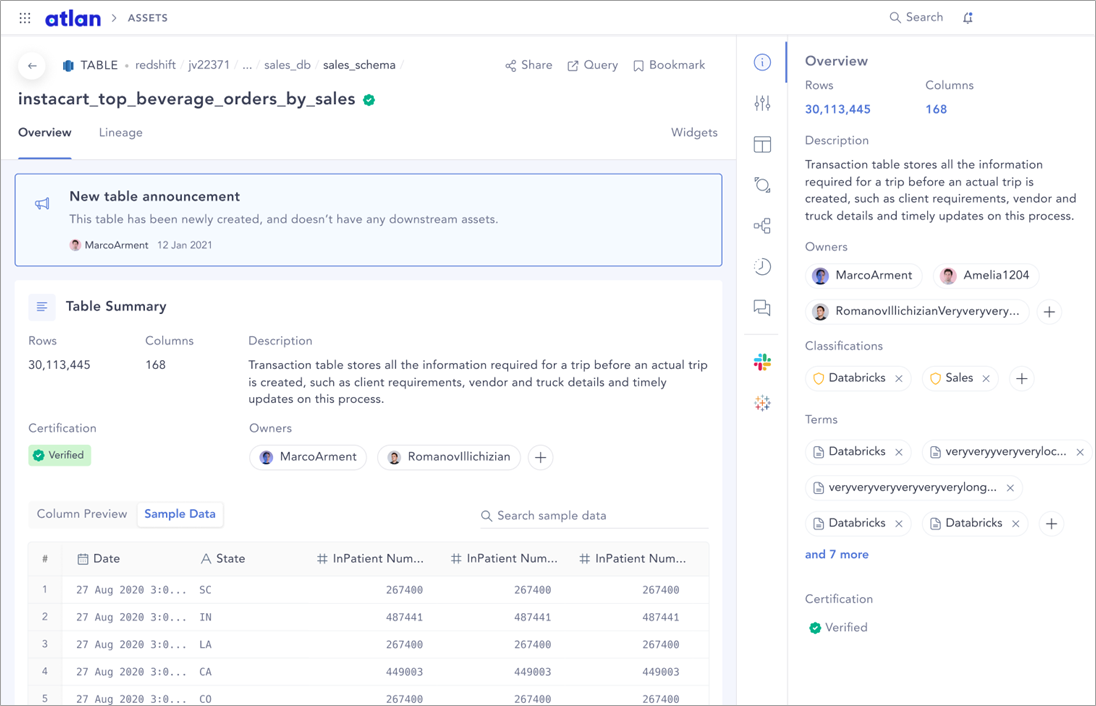Click MarcoArment owner chip in Table Summary
The height and width of the screenshot is (706, 1096).
click(308, 457)
